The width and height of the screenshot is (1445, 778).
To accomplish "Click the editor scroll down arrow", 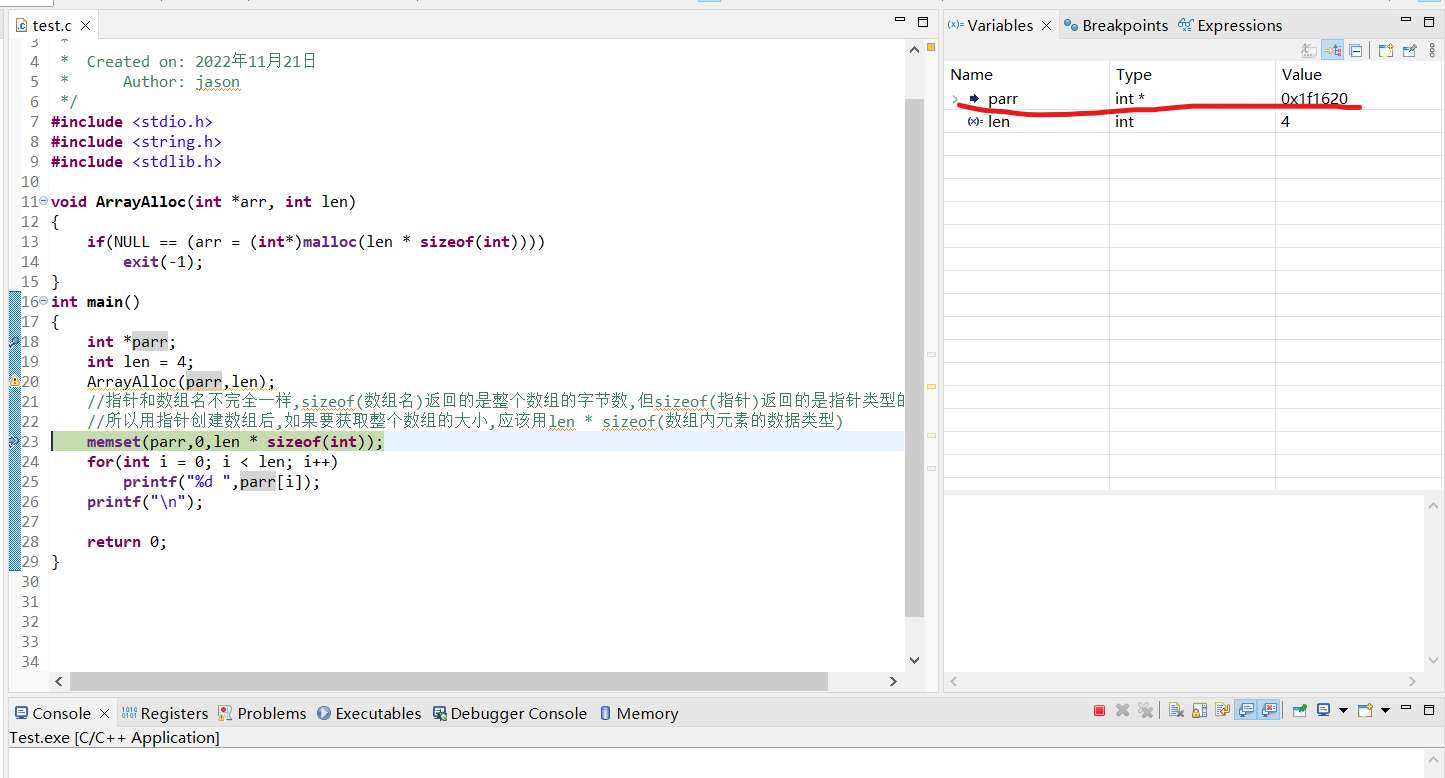I will 914,660.
